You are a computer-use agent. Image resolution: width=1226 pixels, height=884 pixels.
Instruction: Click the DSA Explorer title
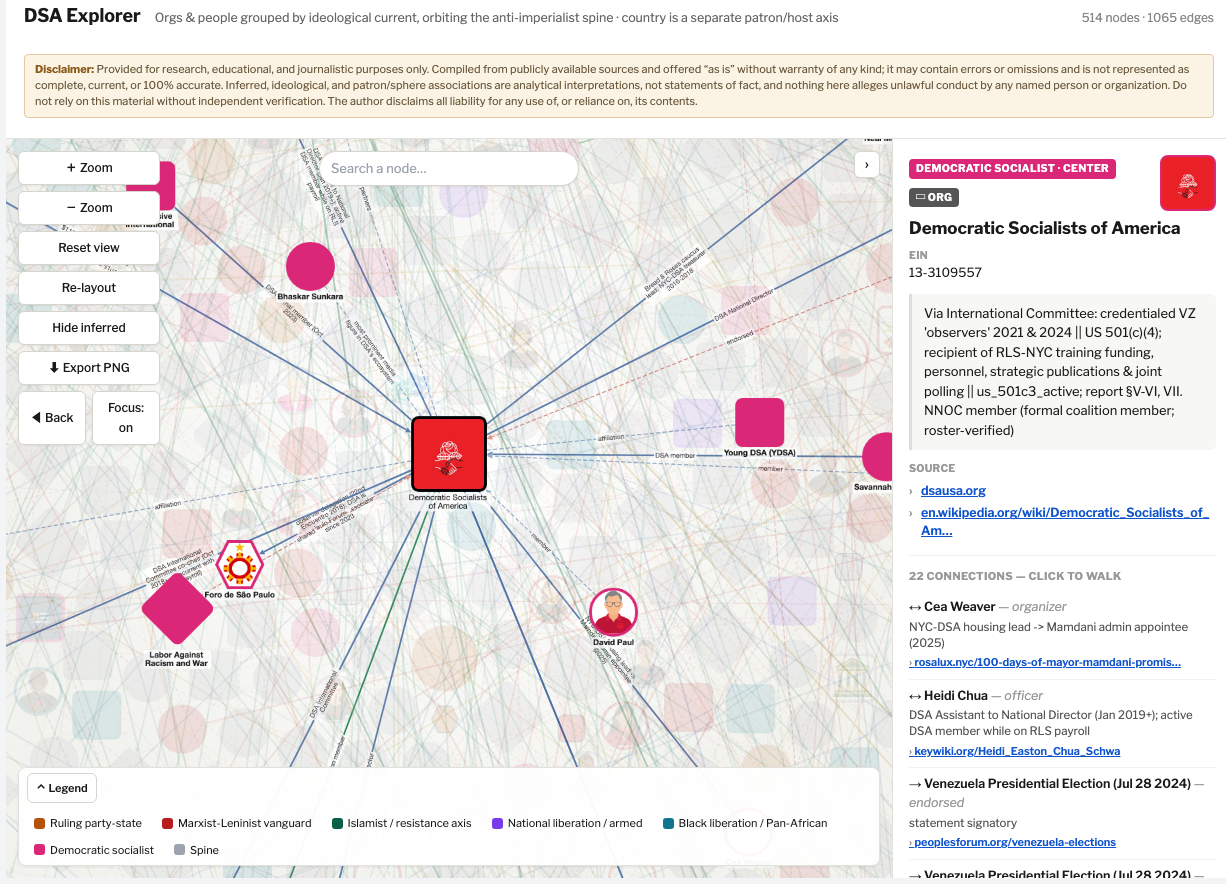click(82, 16)
